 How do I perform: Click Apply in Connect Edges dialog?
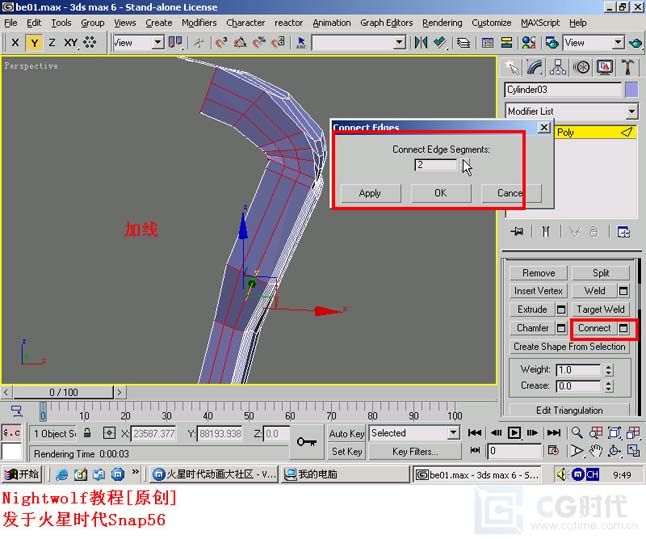pyautogui.click(x=370, y=193)
